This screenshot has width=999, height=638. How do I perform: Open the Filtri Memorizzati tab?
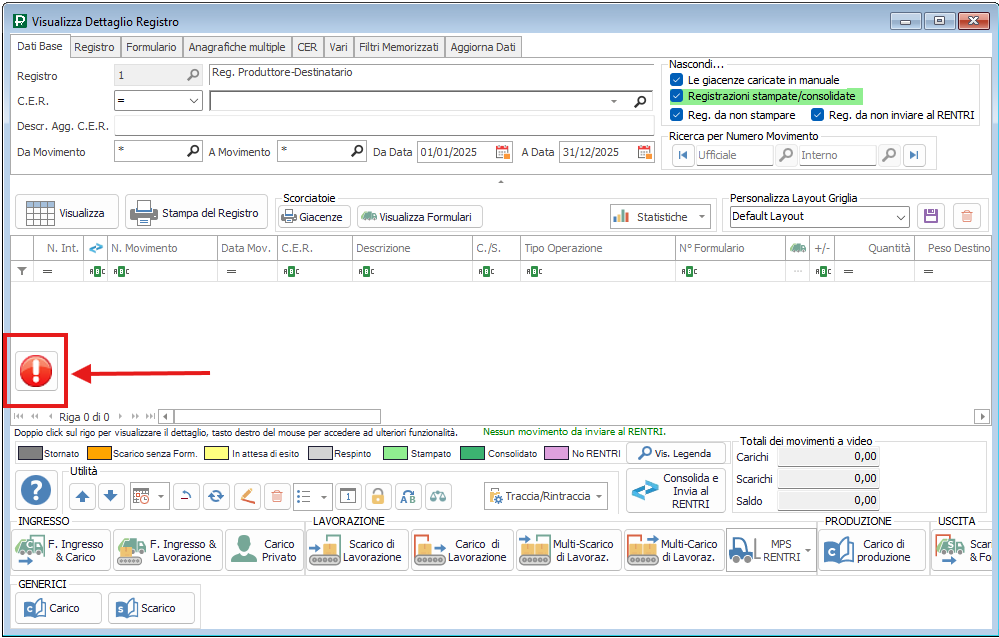(398, 47)
